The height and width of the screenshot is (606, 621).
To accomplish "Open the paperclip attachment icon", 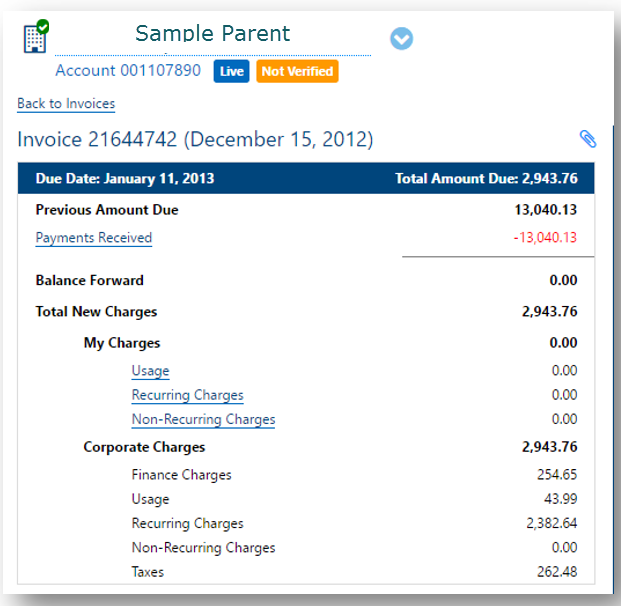I will pyautogui.click(x=587, y=139).
